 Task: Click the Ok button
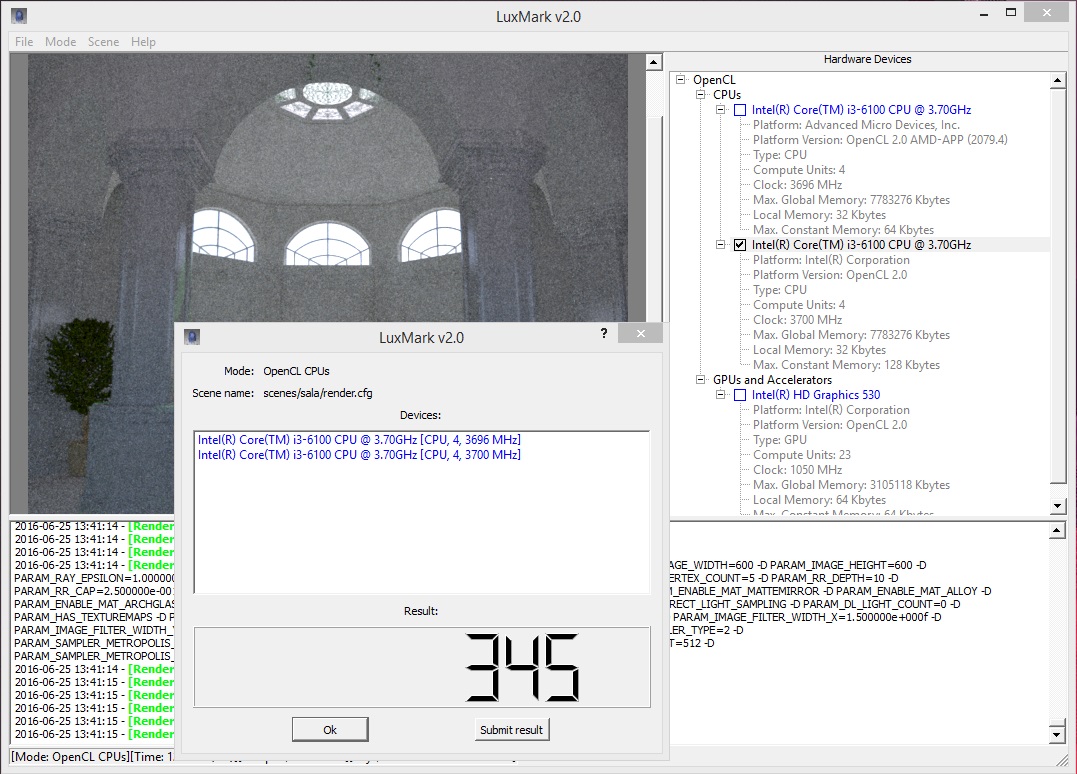[330, 729]
